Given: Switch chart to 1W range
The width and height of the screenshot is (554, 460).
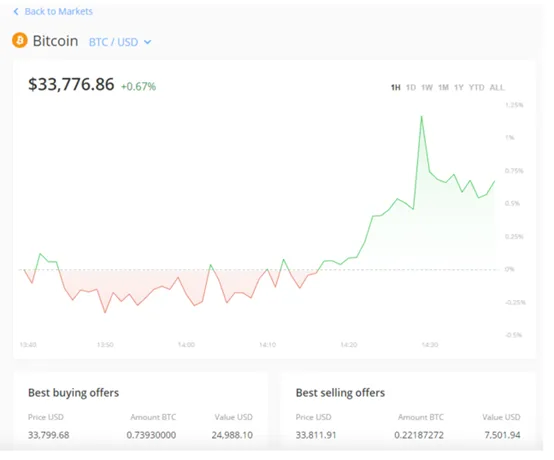Looking at the screenshot, I should [x=427, y=87].
